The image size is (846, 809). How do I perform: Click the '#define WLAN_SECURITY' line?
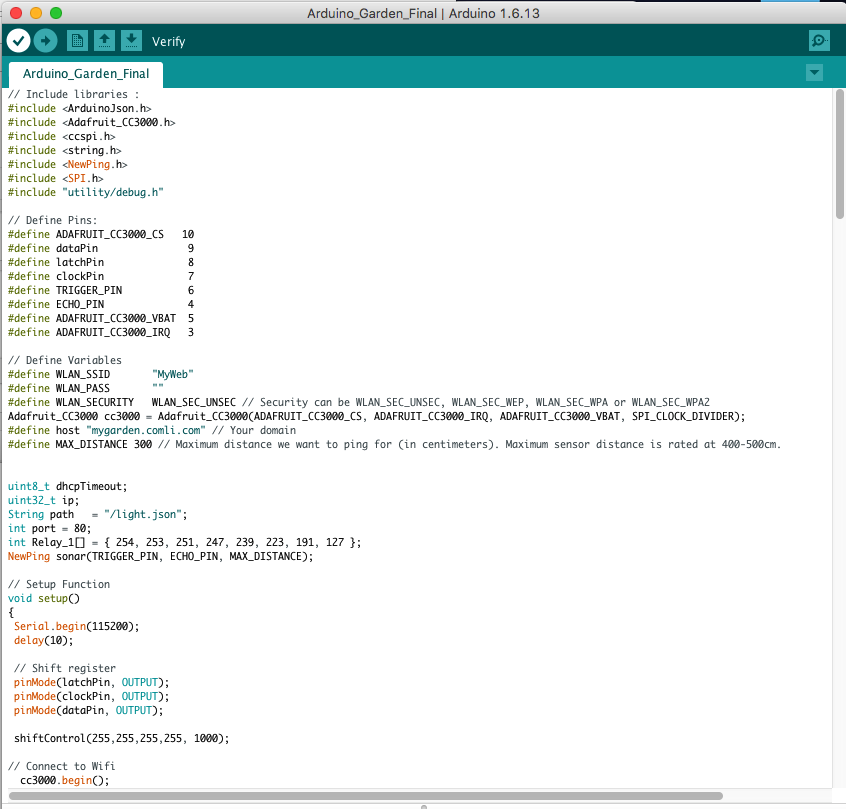pos(359,403)
